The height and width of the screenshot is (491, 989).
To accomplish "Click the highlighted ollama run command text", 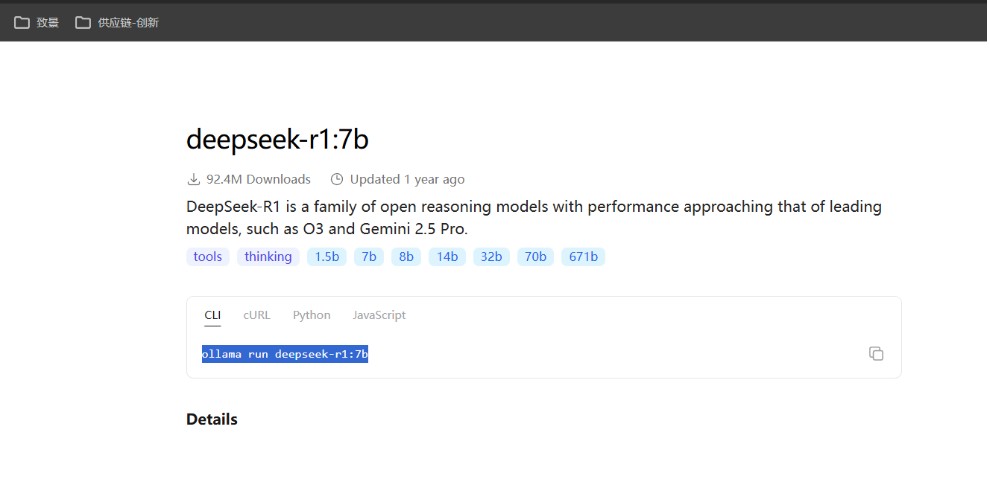I will tap(285, 354).
